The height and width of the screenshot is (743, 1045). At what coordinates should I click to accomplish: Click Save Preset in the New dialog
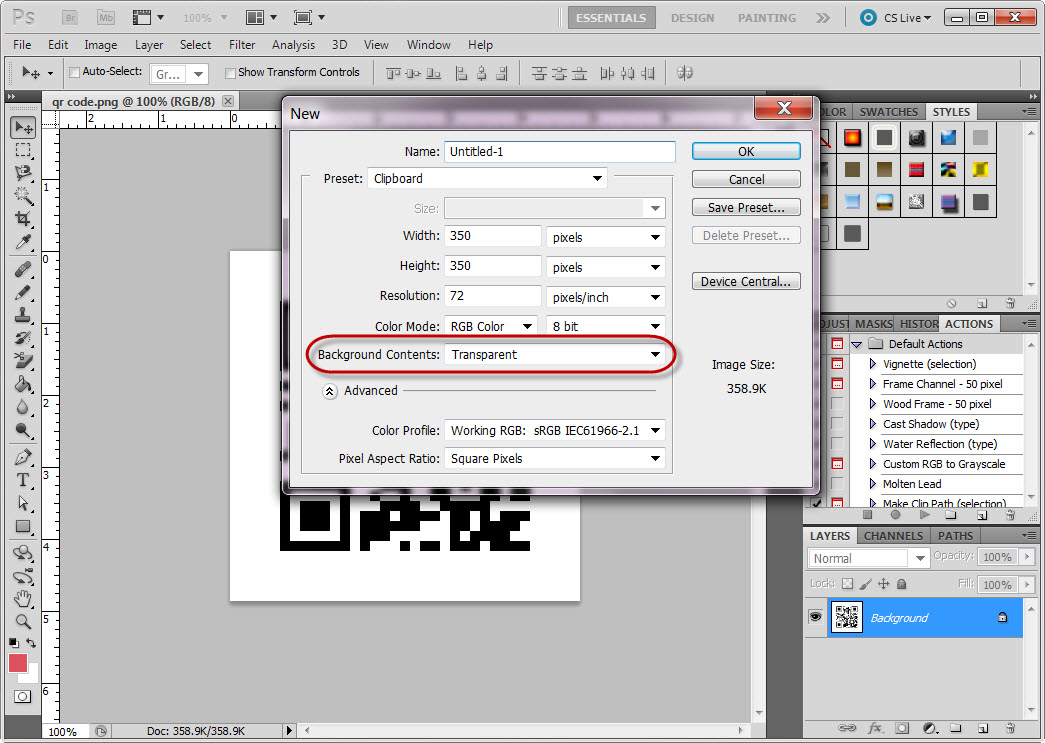click(x=745, y=207)
